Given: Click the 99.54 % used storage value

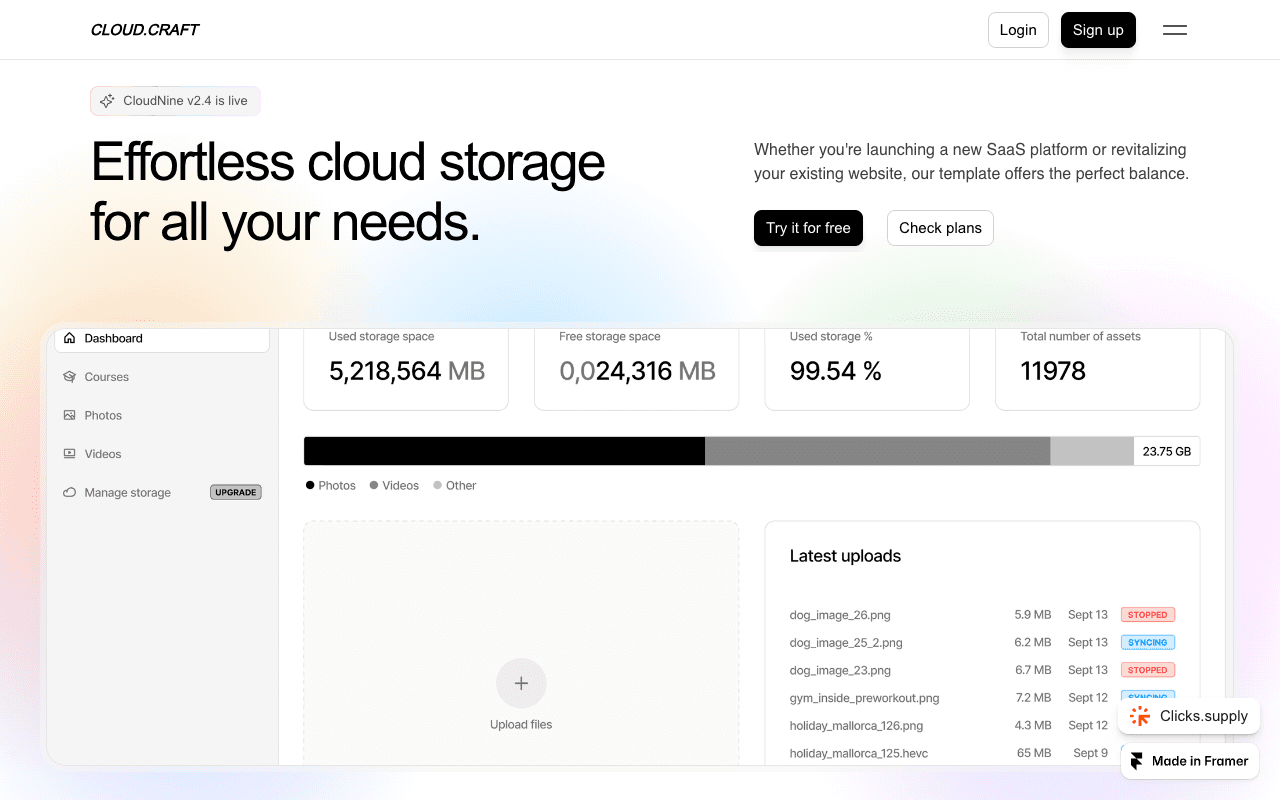Looking at the screenshot, I should point(836,371).
